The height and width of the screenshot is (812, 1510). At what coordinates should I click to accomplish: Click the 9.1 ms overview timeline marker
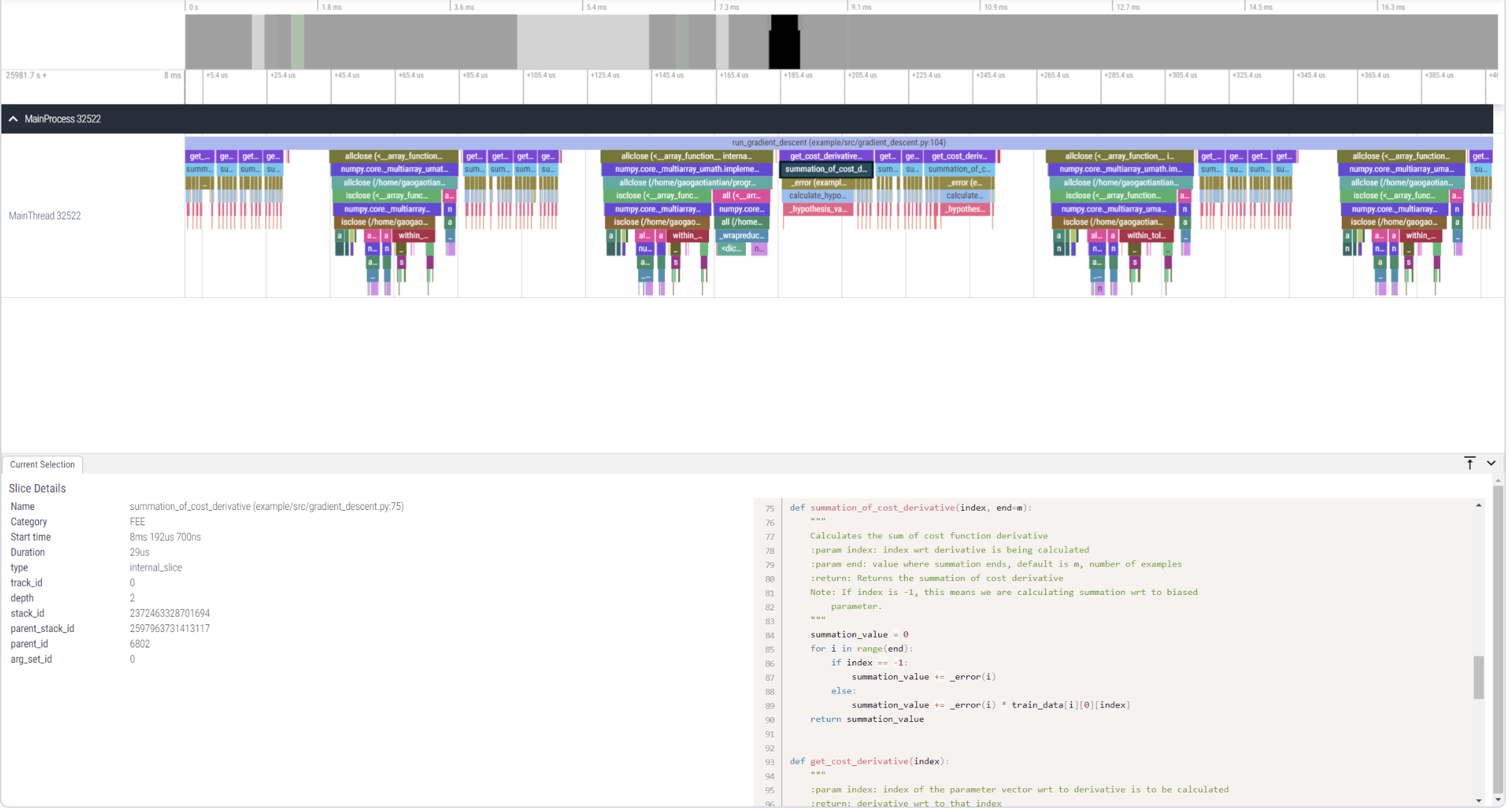tap(861, 7)
